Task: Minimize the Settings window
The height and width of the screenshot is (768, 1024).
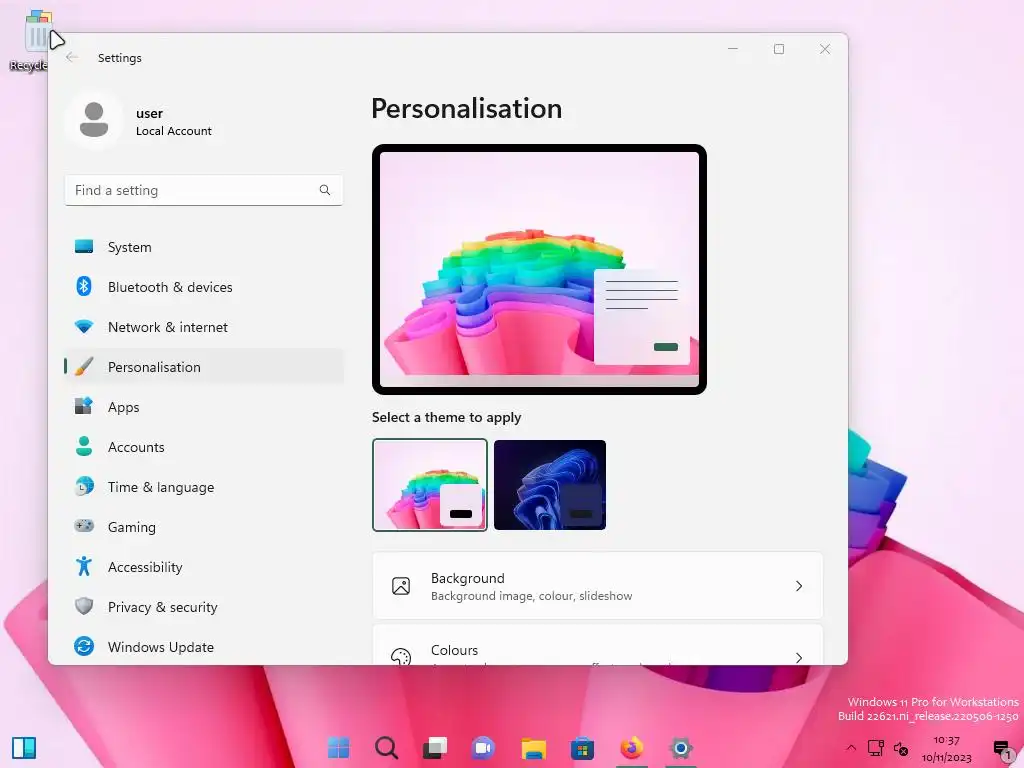Action: (x=733, y=49)
